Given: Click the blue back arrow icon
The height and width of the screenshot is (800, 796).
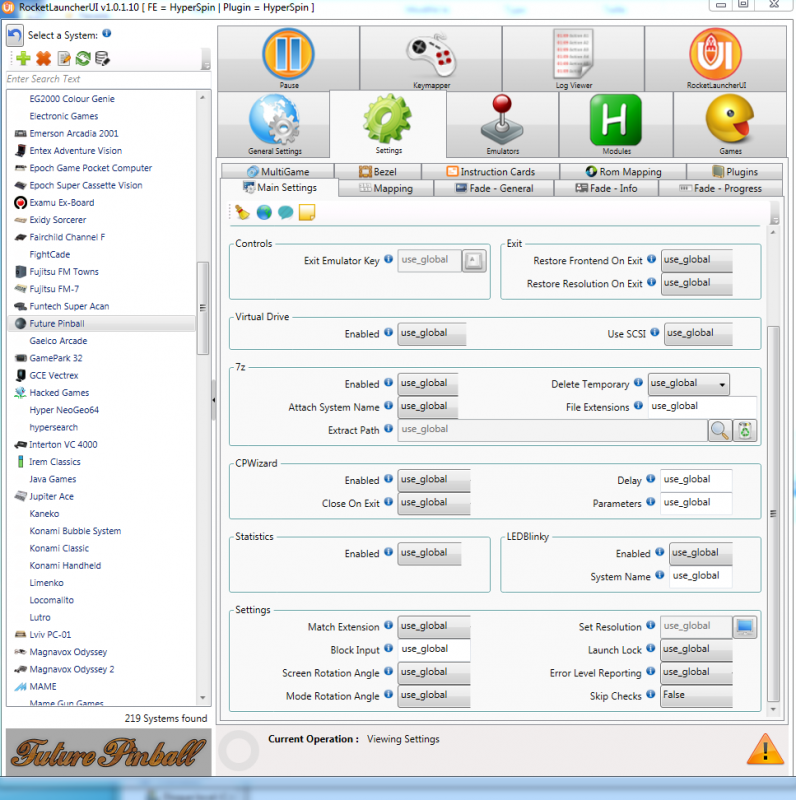Looking at the screenshot, I should tap(15, 36).
